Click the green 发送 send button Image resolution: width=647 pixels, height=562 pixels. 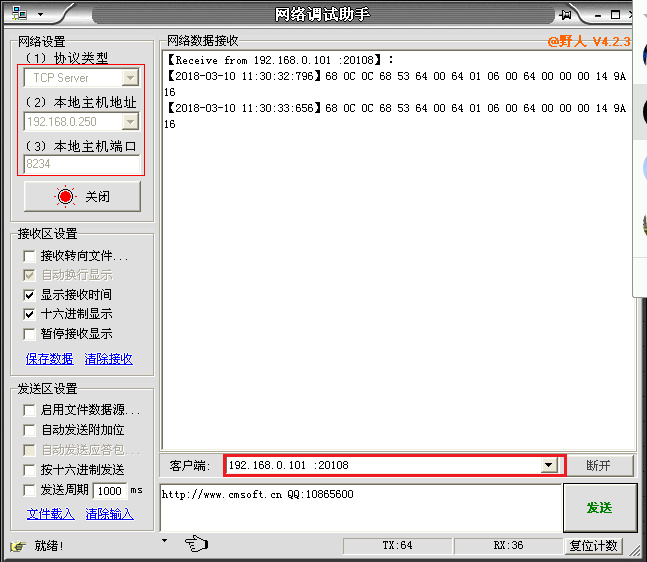[600, 508]
